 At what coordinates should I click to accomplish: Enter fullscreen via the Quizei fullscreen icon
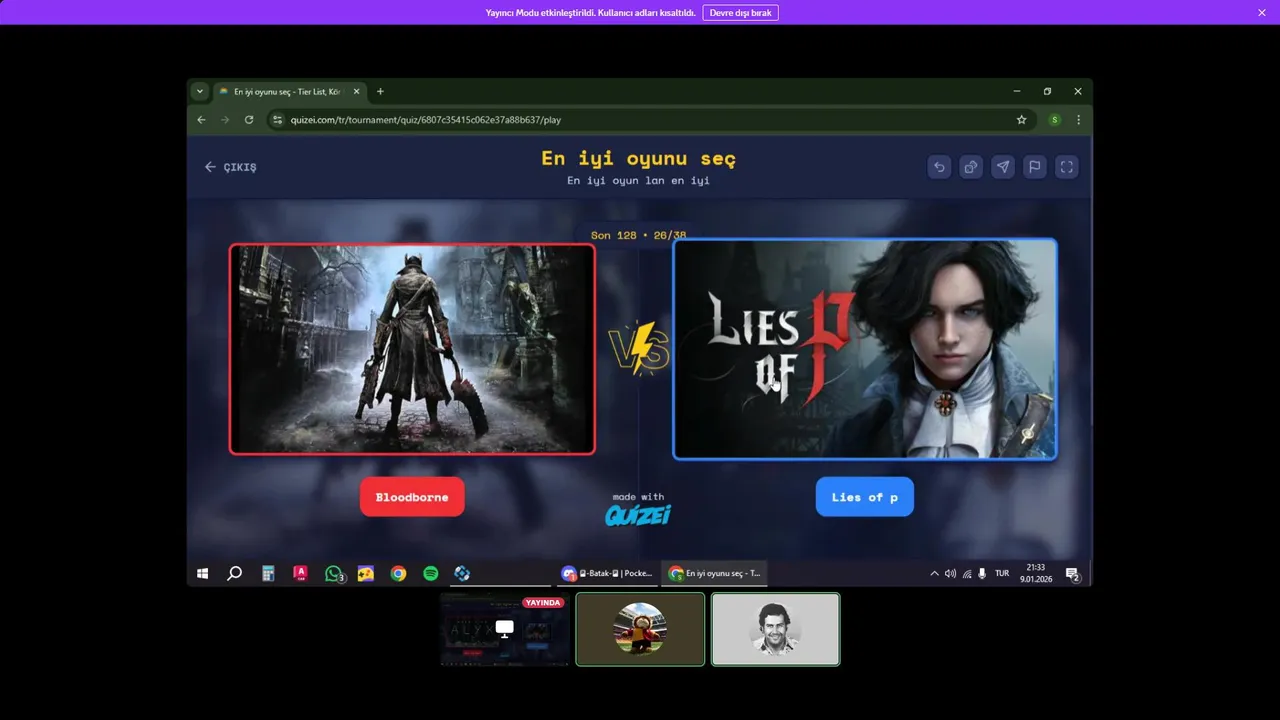pyautogui.click(x=1067, y=167)
